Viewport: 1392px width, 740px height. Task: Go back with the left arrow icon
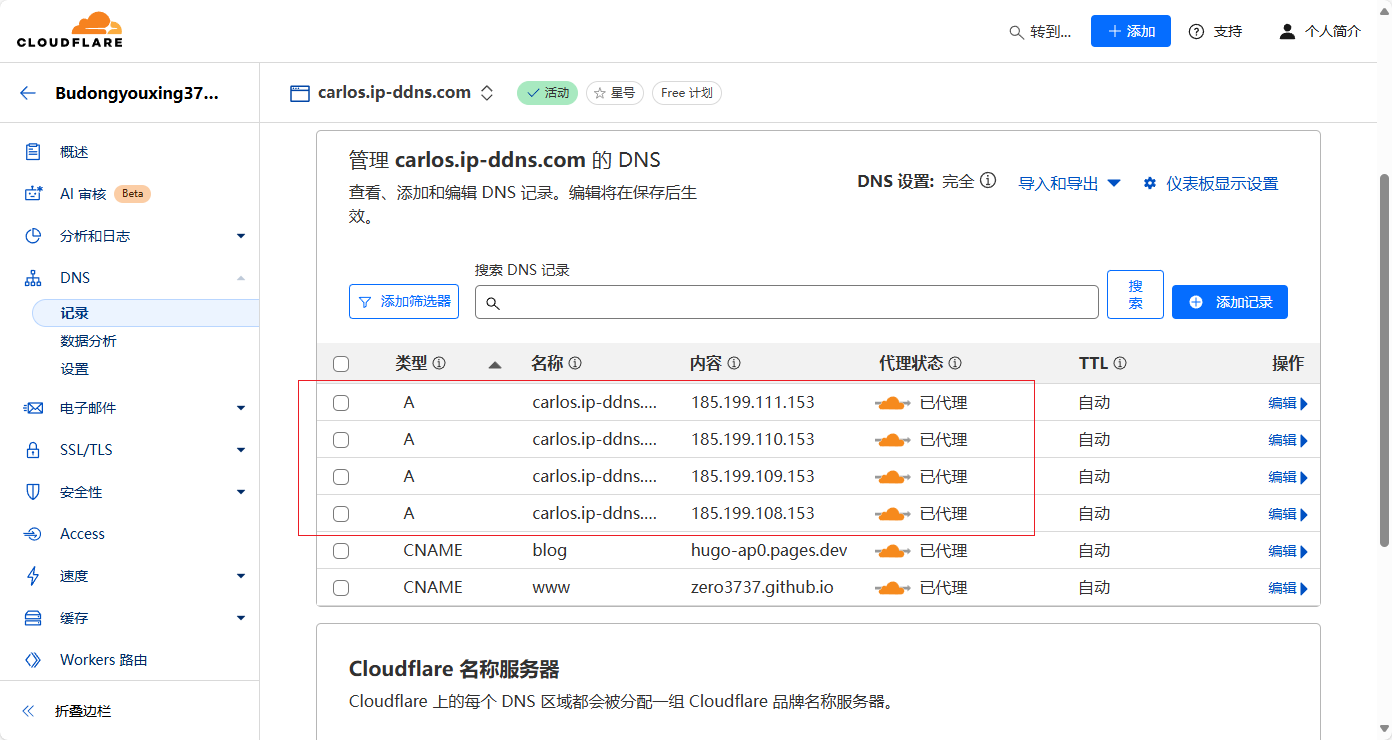28,93
